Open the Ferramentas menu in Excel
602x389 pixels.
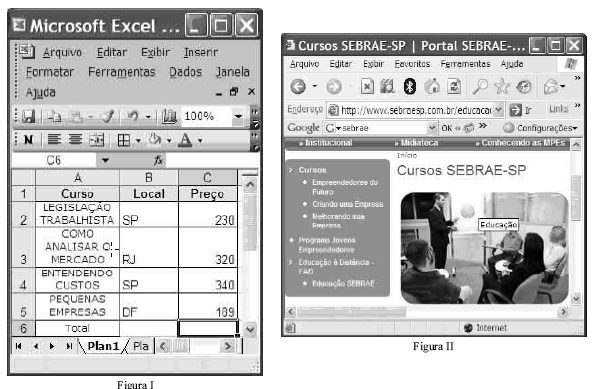tap(122, 72)
